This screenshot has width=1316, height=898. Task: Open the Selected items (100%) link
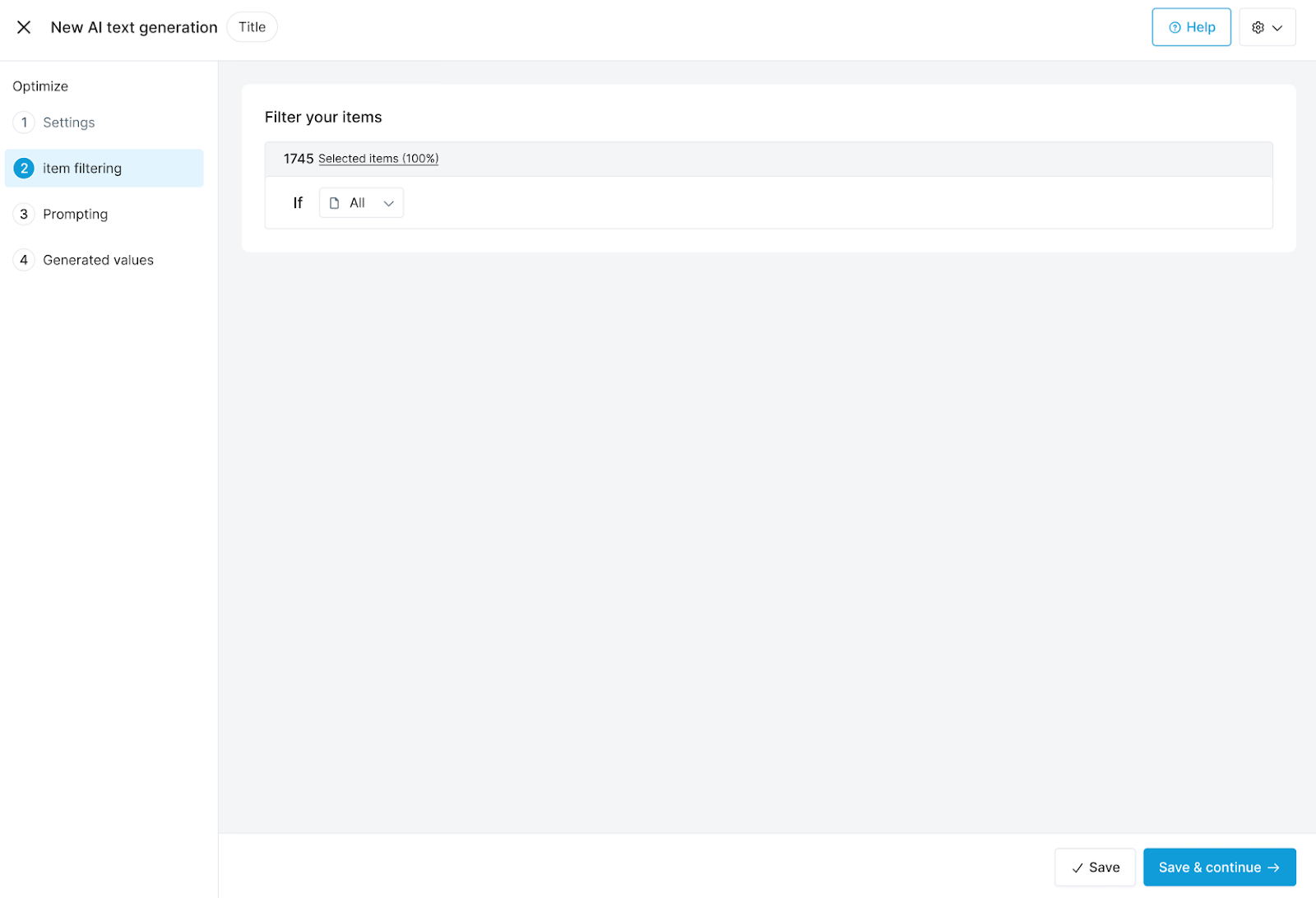click(x=378, y=159)
